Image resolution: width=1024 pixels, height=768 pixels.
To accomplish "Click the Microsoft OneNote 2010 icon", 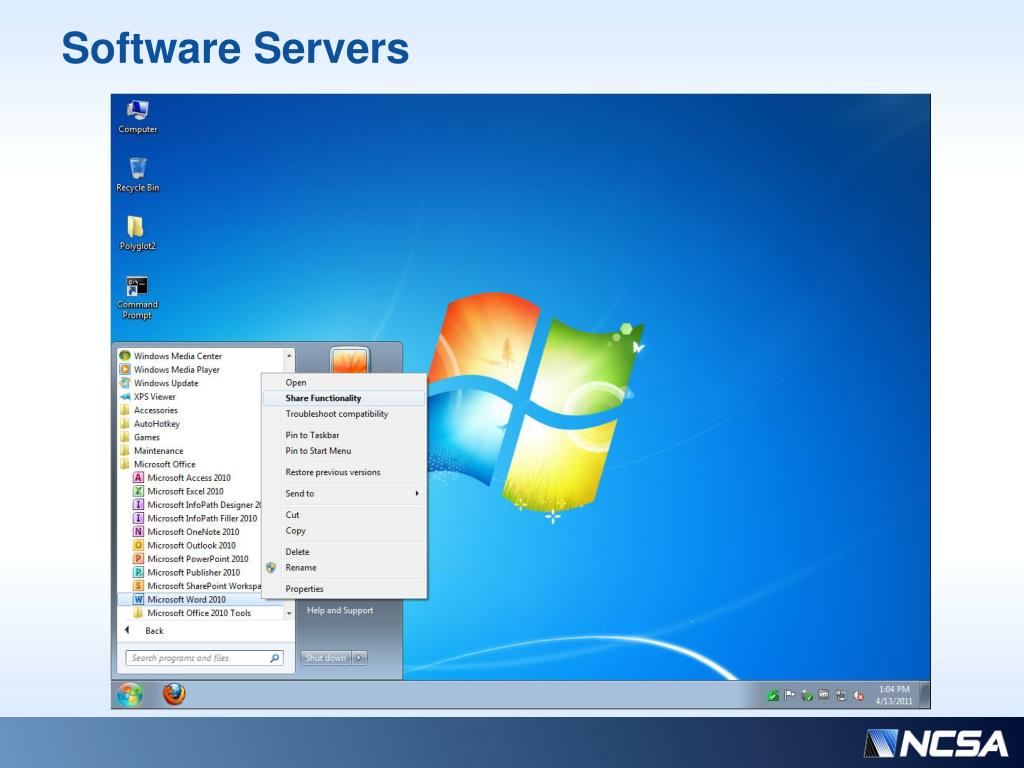I will click(138, 532).
